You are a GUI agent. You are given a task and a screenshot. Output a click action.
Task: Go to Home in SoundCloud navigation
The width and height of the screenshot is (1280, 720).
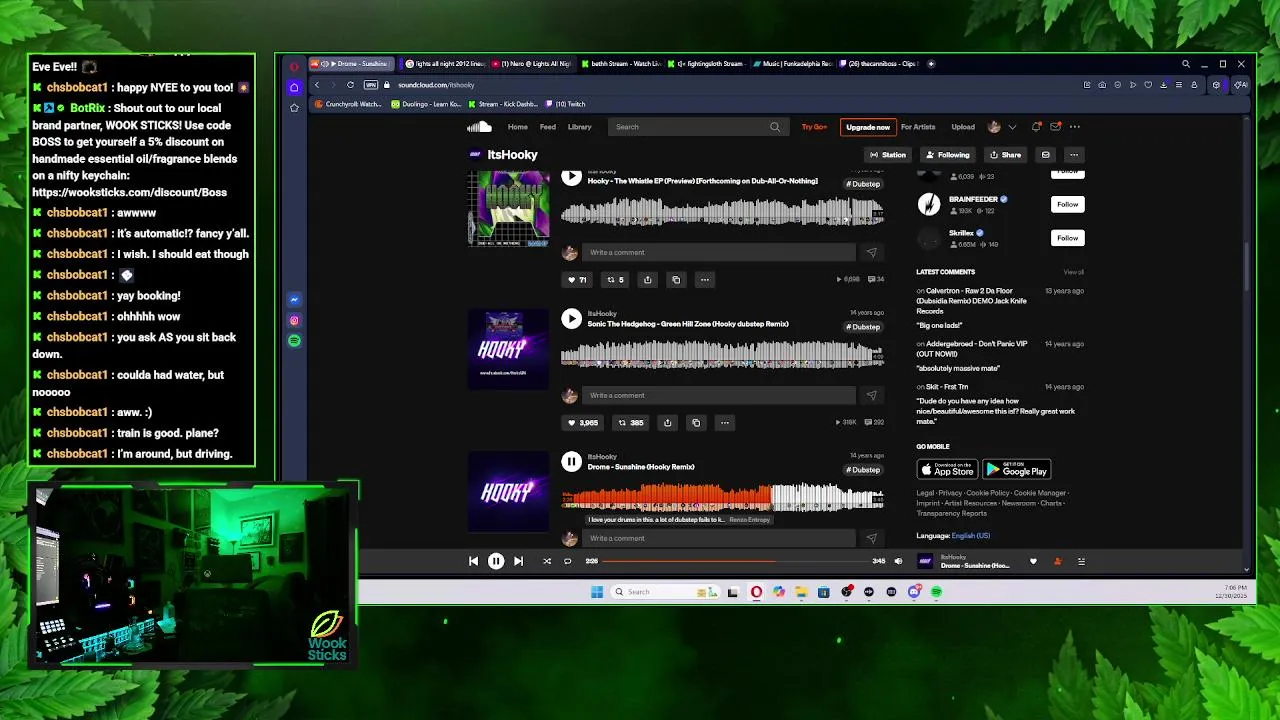[518, 127]
